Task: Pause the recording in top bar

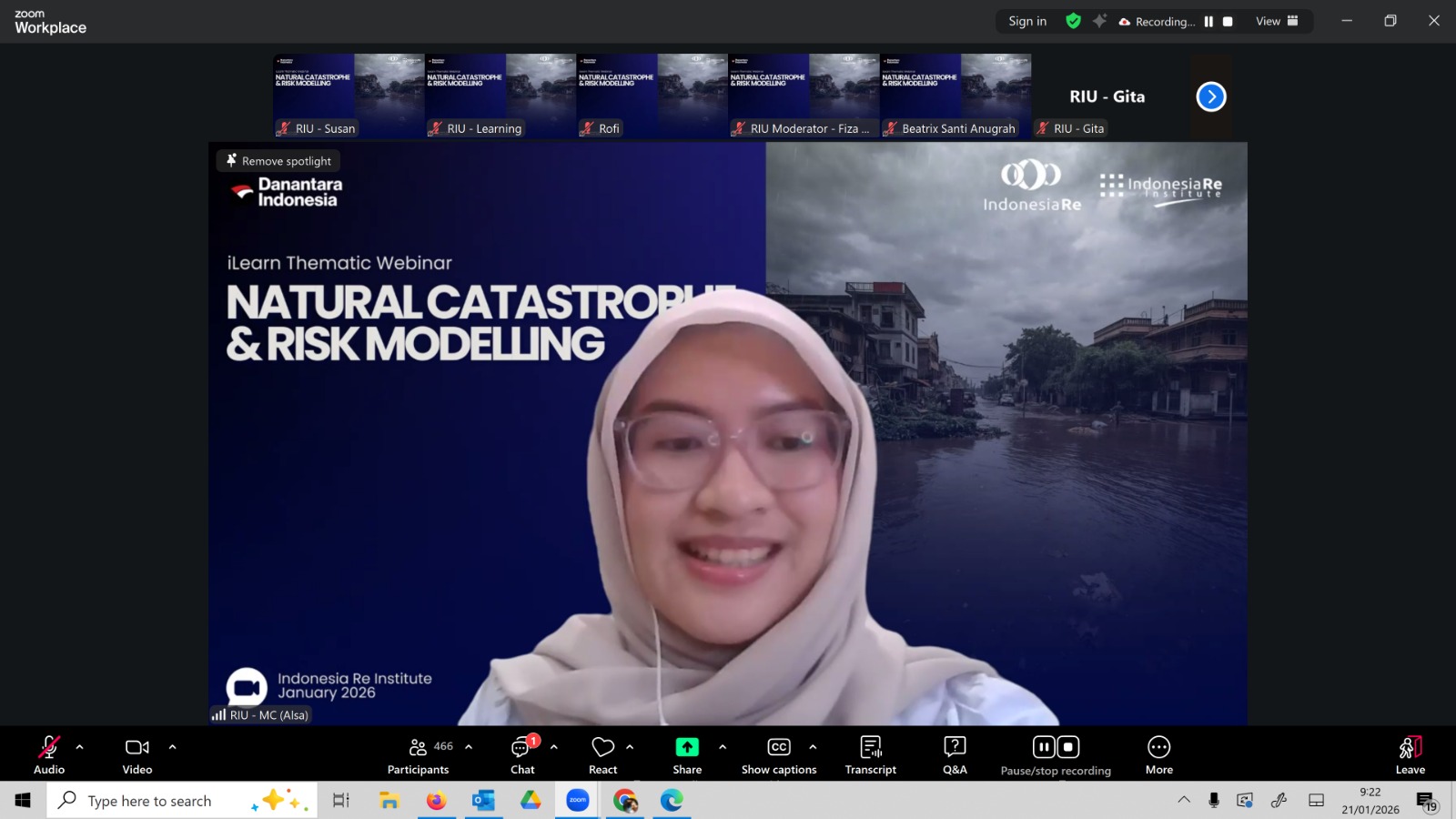Action: 1208,22
